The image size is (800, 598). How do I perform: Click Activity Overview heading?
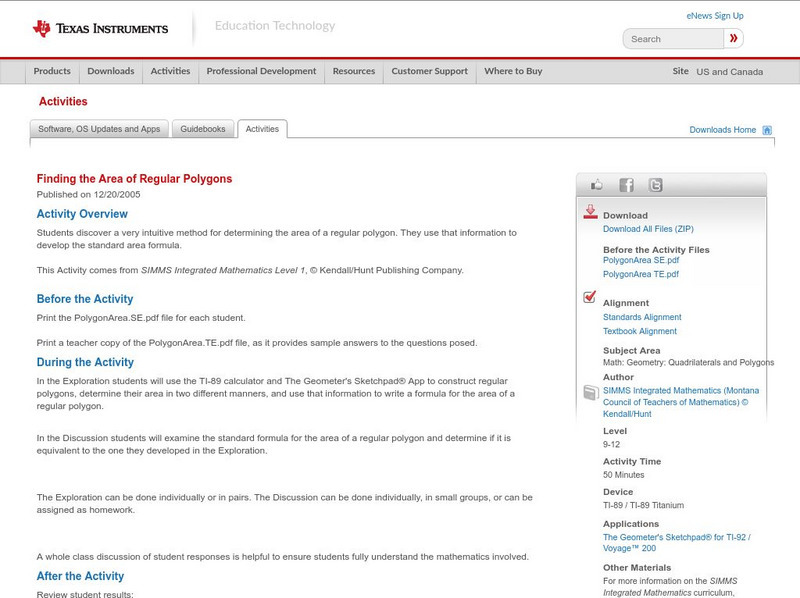pyautogui.click(x=82, y=214)
